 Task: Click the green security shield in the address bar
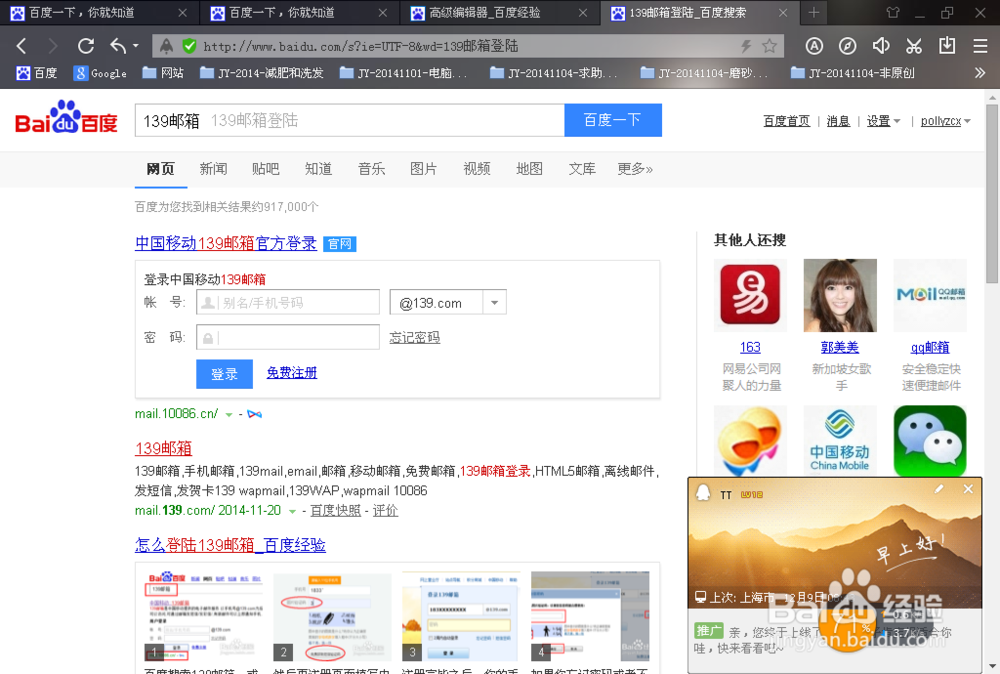click(x=189, y=46)
